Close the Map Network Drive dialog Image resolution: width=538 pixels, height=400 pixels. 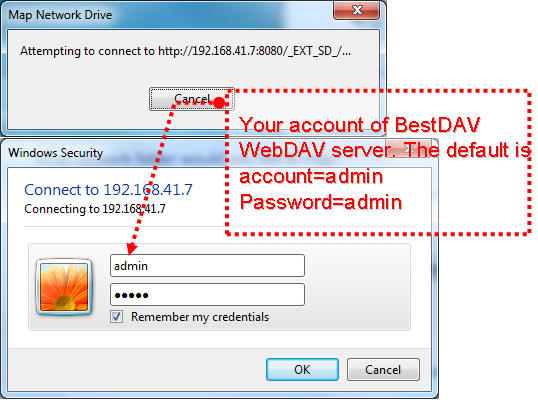pos(357,10)
